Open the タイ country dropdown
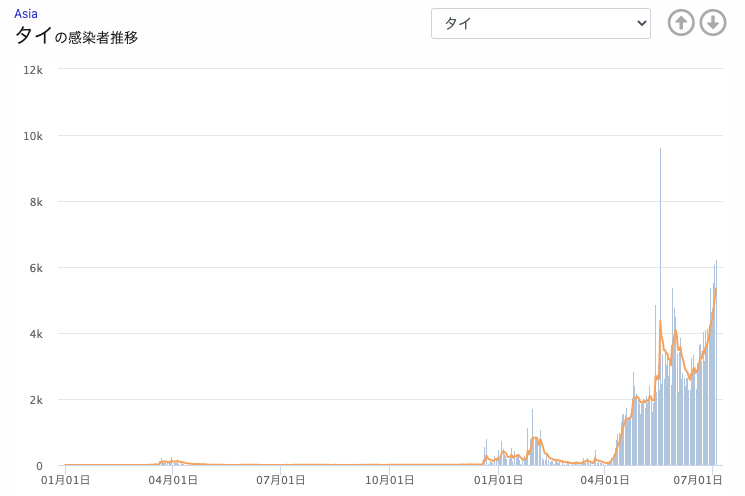The height and width of the screenshot is (496, 745). [x=541, y=23]
